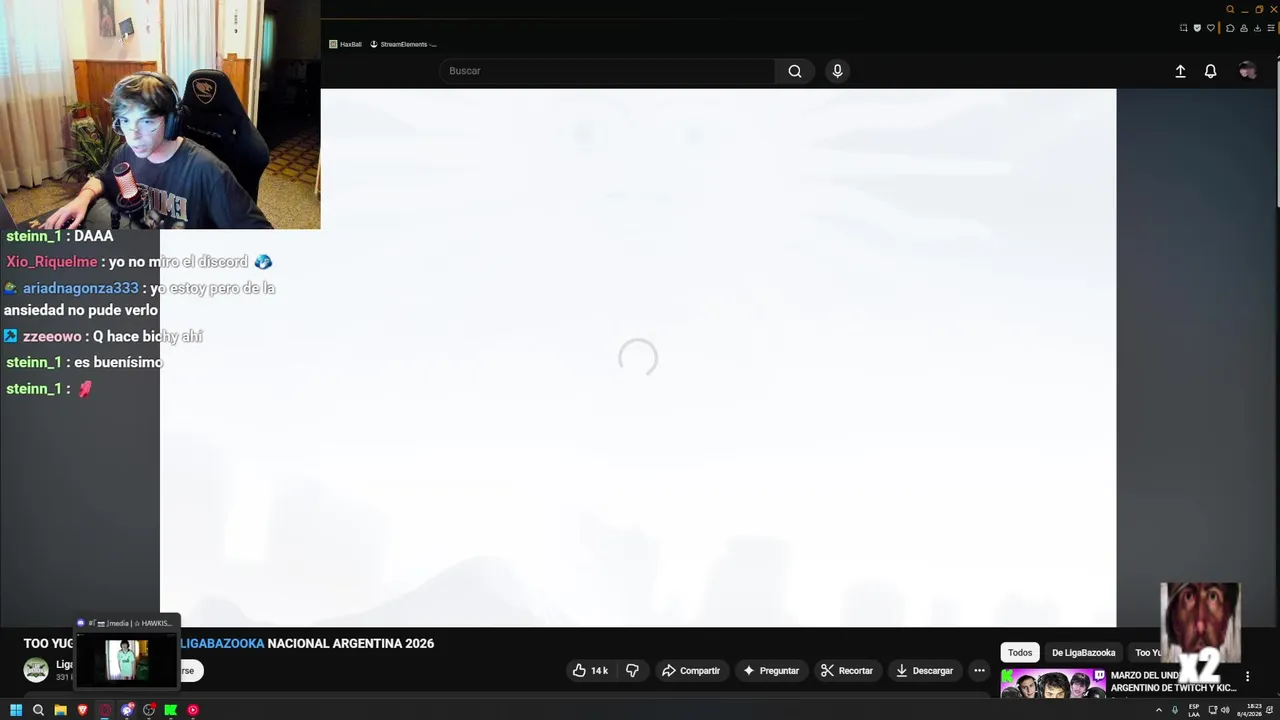Open the StreamElements bookmark

pos(403,44)
